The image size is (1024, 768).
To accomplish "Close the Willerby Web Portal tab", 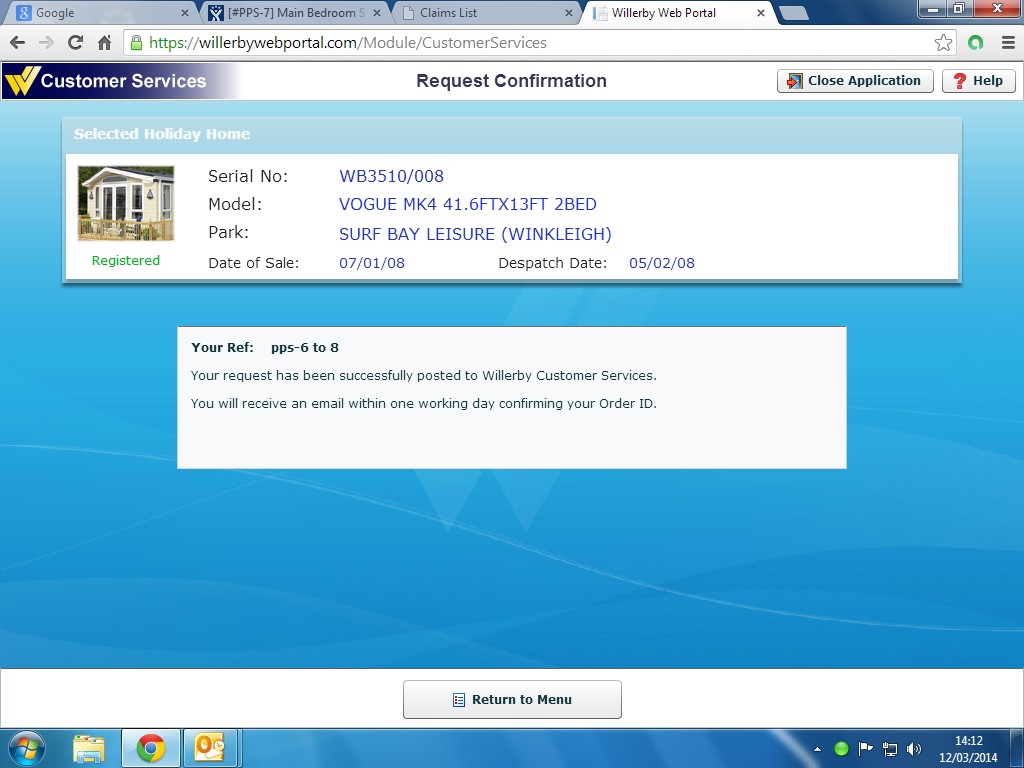I will [x=761, y=13].
